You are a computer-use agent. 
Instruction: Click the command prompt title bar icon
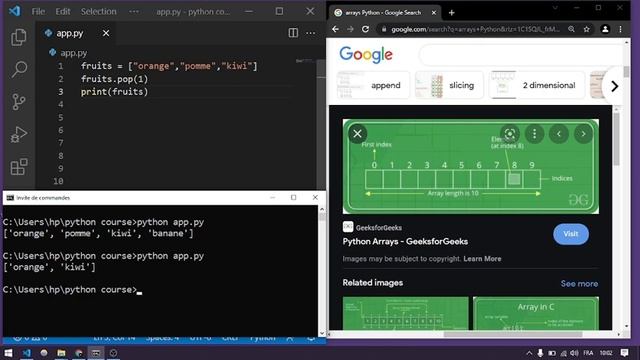10,198
